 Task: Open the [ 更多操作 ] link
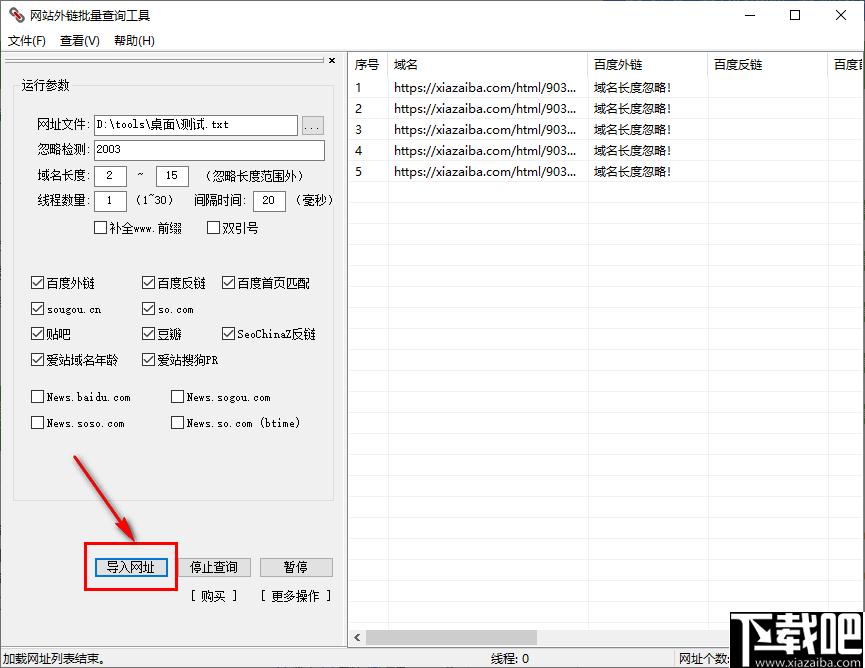(x=296, y=596)
